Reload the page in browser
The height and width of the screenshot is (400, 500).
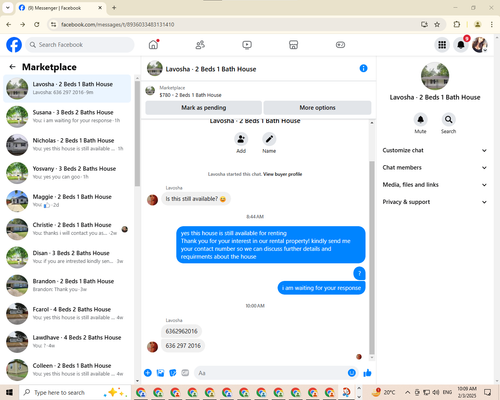pos(37,24)
